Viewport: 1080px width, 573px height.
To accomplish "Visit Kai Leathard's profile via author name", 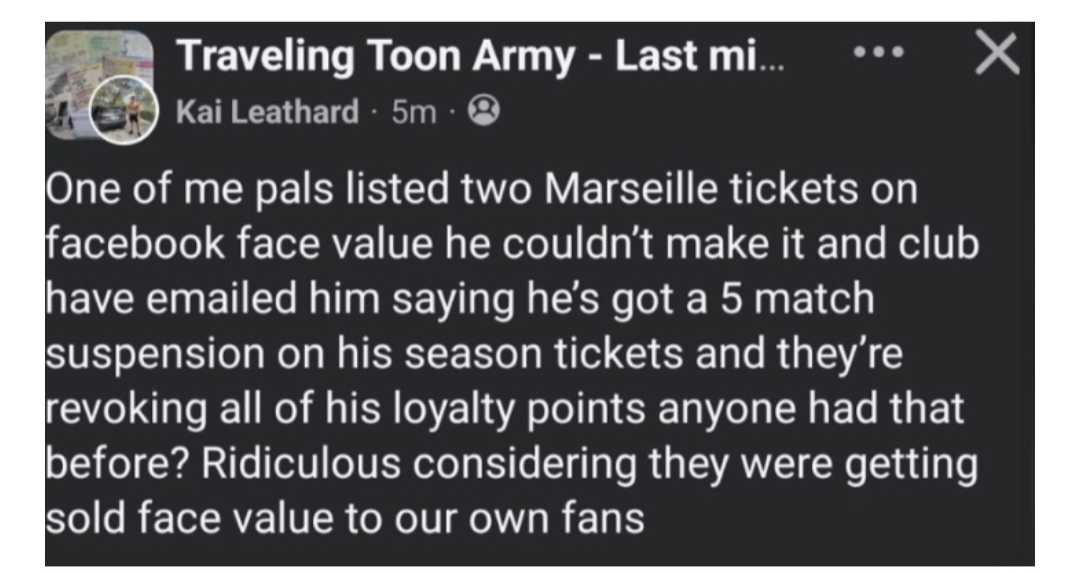I will [x=267, y=113].
